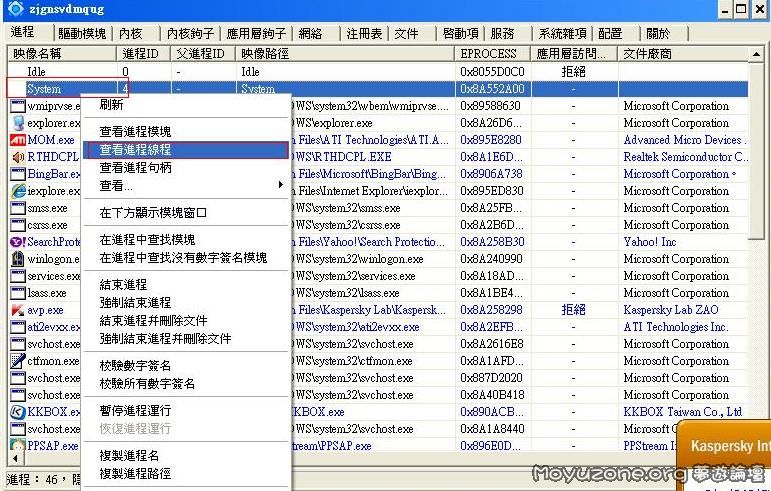
Task: Open the 關於 tab
Action: click(658, 33)
